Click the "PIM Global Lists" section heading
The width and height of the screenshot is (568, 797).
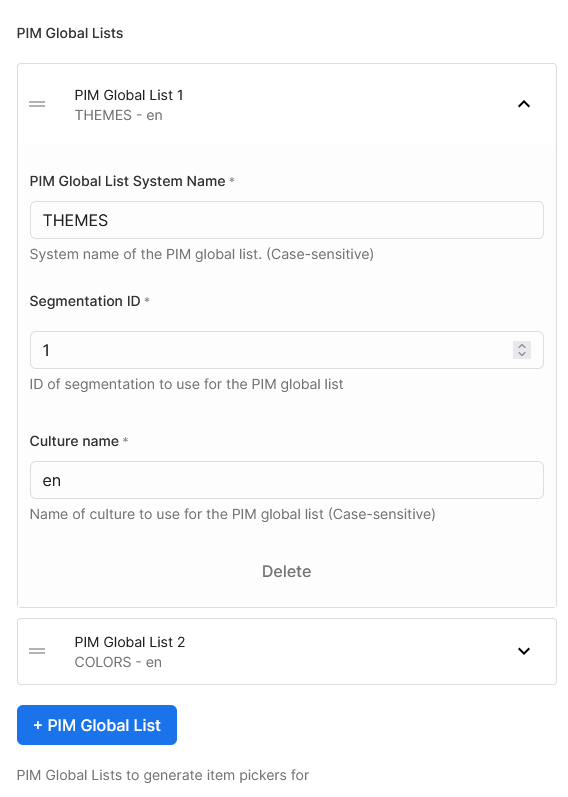(70, 33)
